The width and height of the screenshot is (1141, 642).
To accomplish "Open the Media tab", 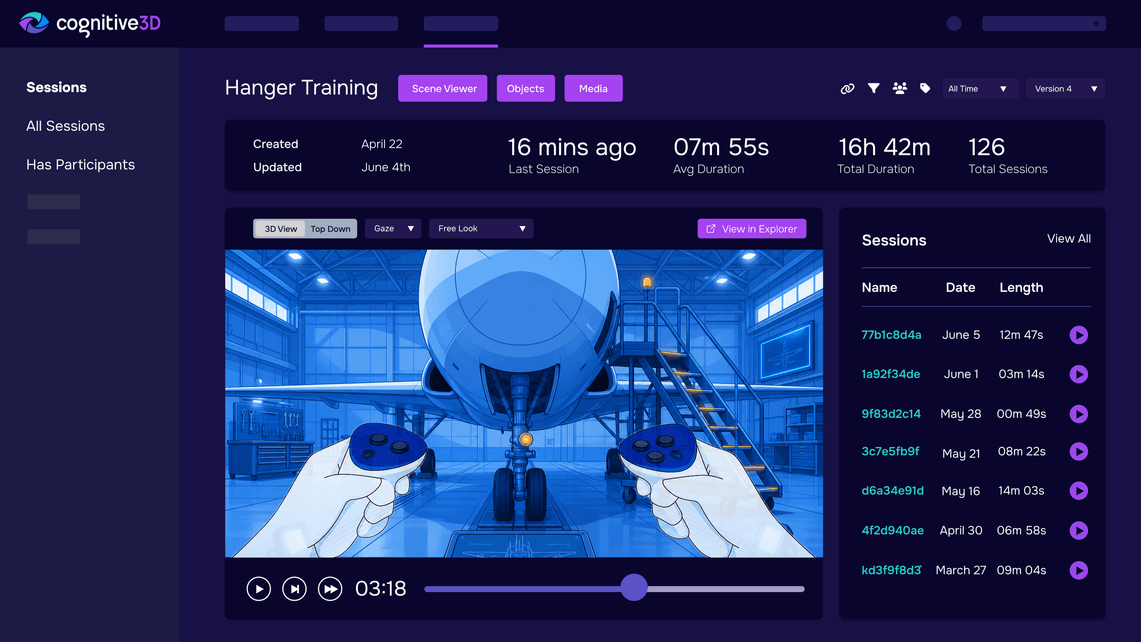I will click(x=593, y=88).
